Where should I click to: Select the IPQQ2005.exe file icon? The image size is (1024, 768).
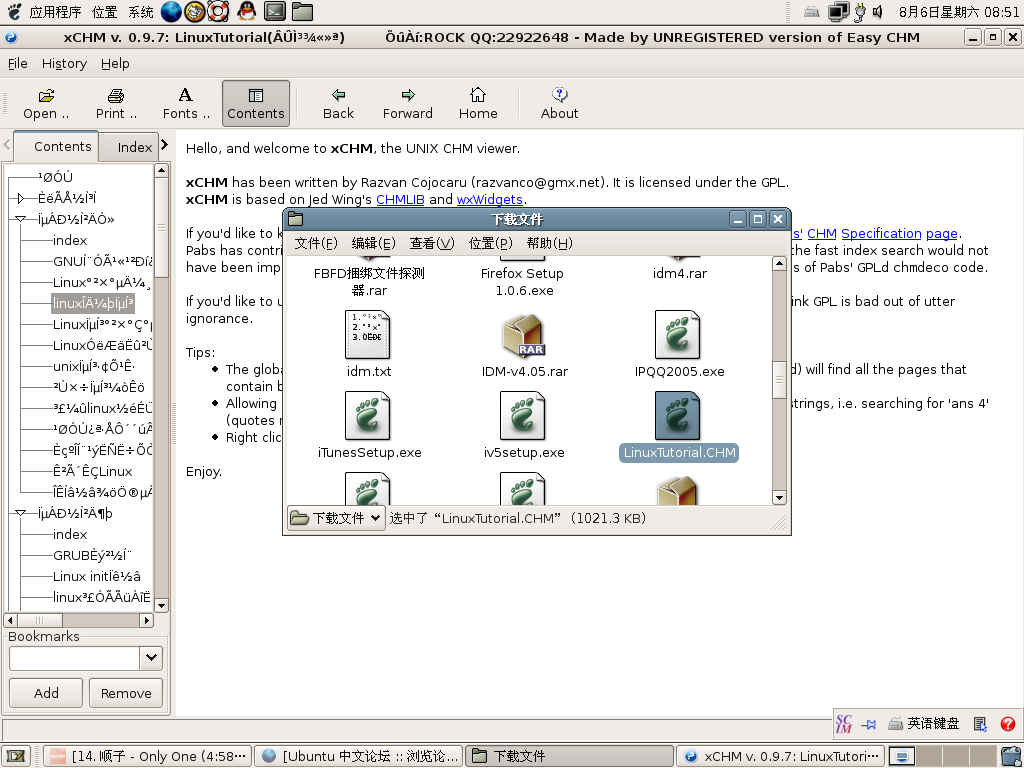click(677, 334)
